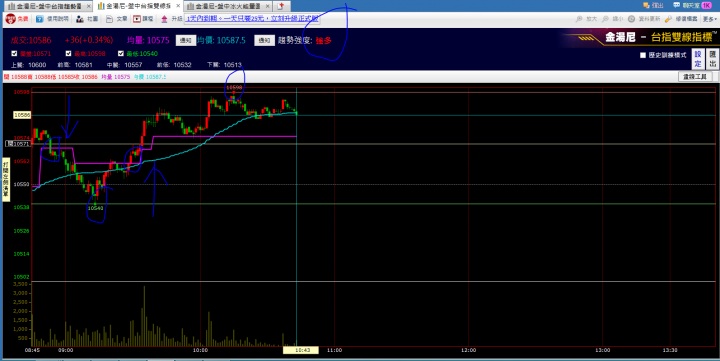Click the 3,500 volume axis label

[22, 284]
